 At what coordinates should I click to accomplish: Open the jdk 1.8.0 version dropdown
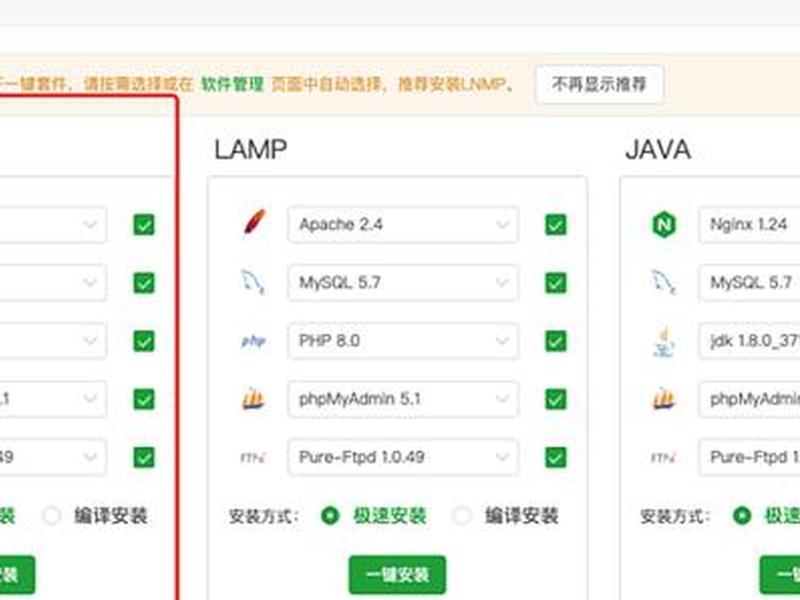[x=749, y=341]
